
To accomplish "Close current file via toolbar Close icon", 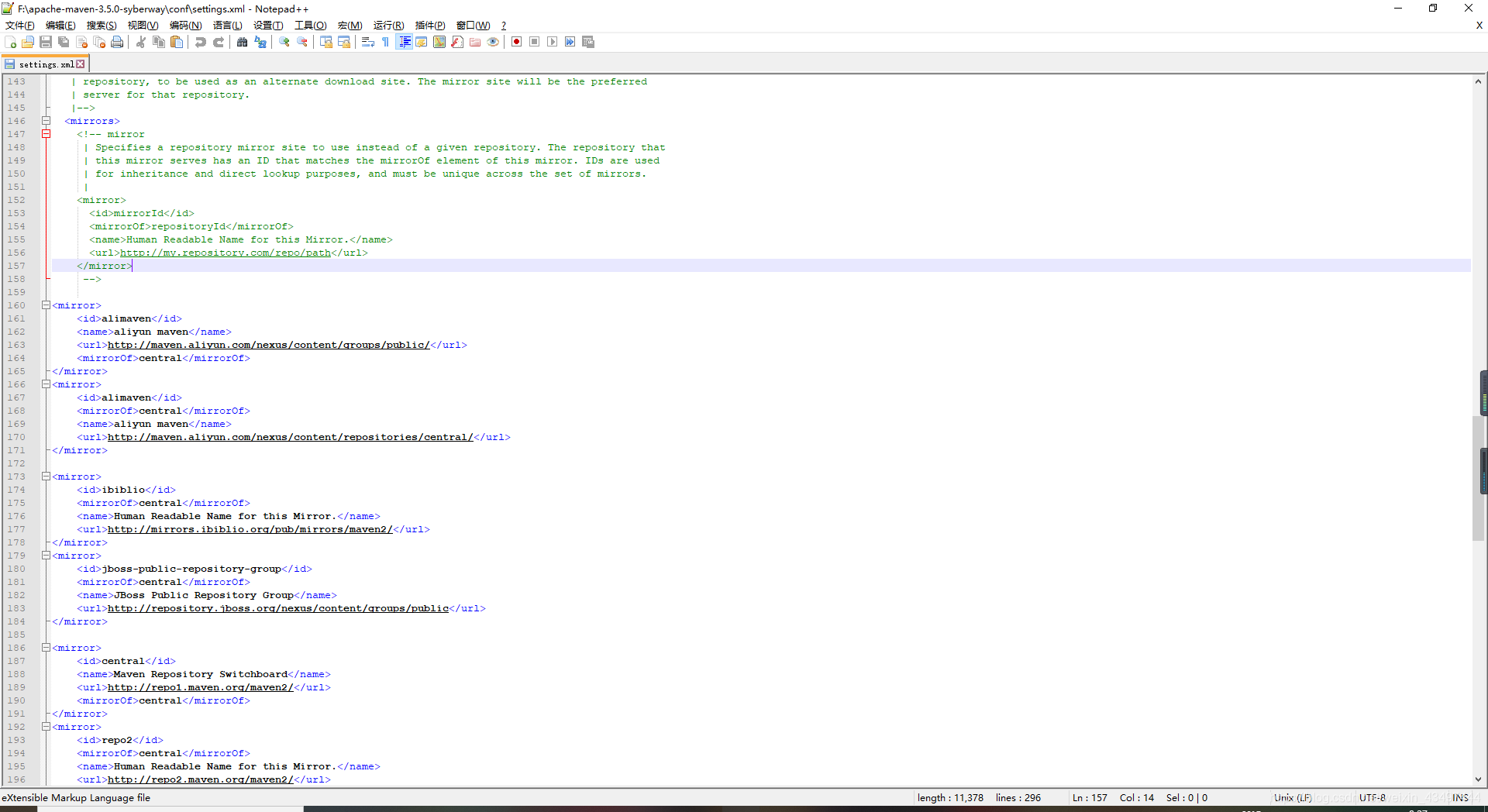I will click(x=81, y=42).
